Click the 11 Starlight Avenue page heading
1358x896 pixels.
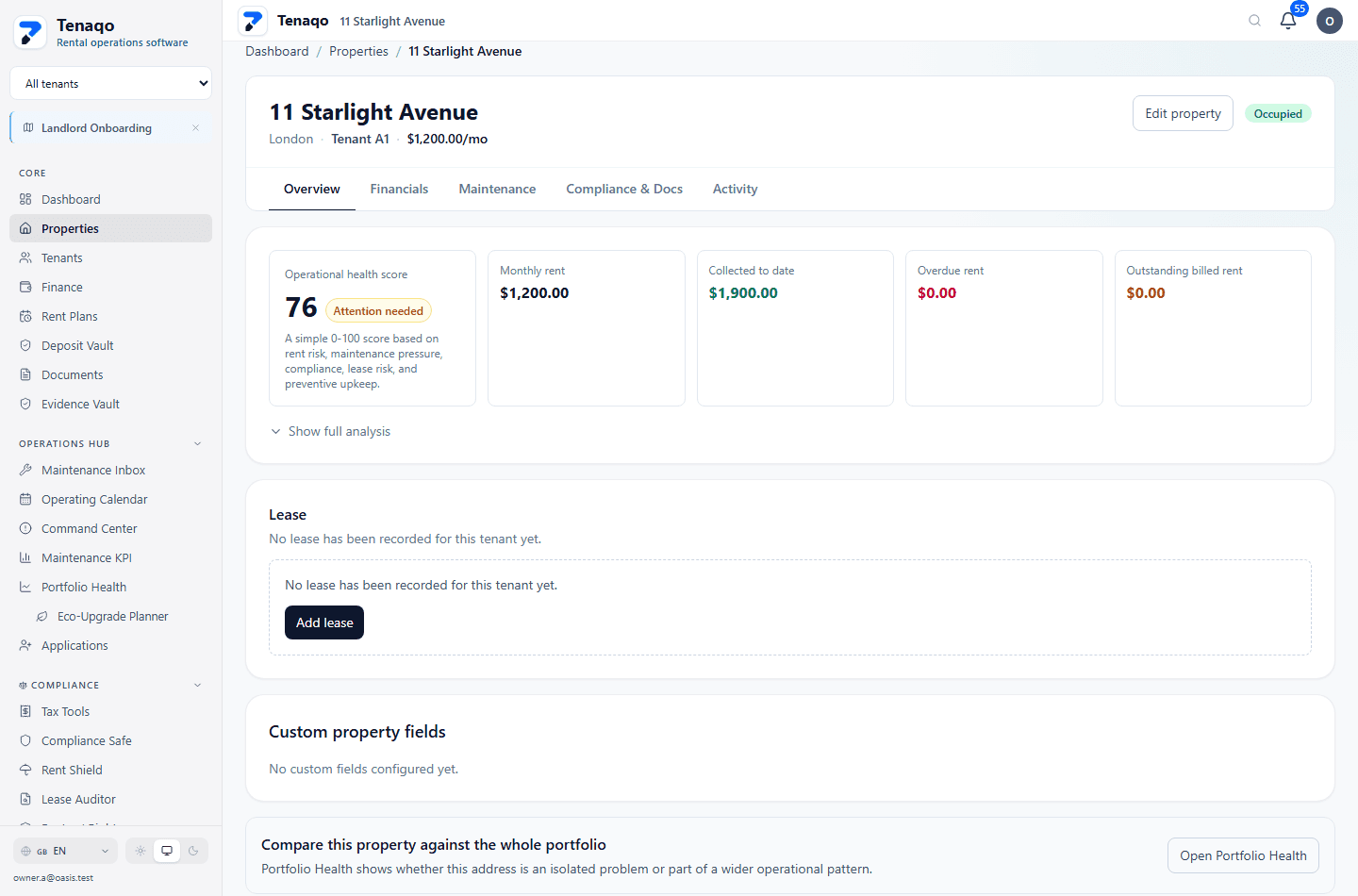pyautogui.click(x=373, y=112)
